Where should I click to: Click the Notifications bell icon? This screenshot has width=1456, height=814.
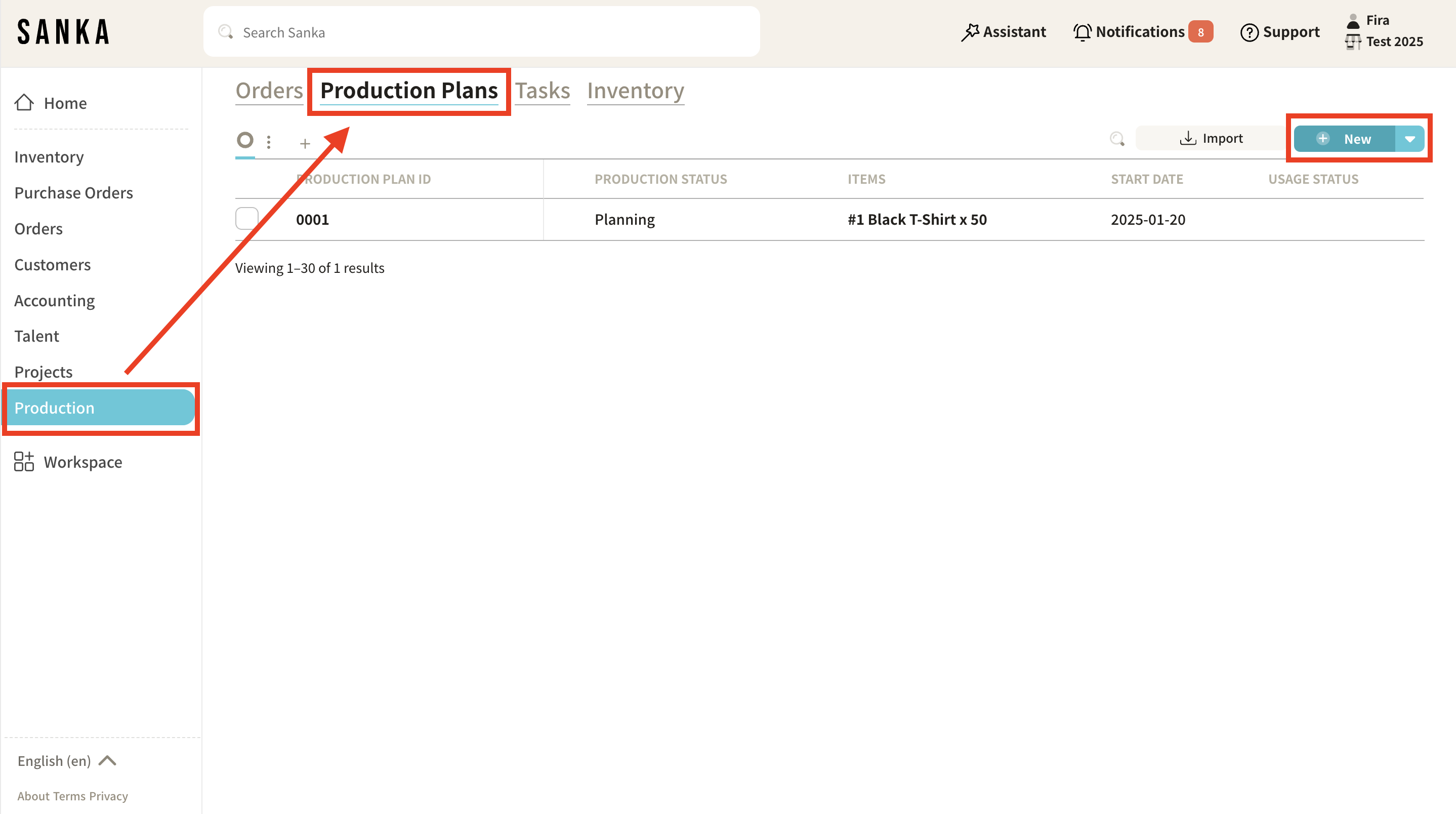pos(1082,32)
